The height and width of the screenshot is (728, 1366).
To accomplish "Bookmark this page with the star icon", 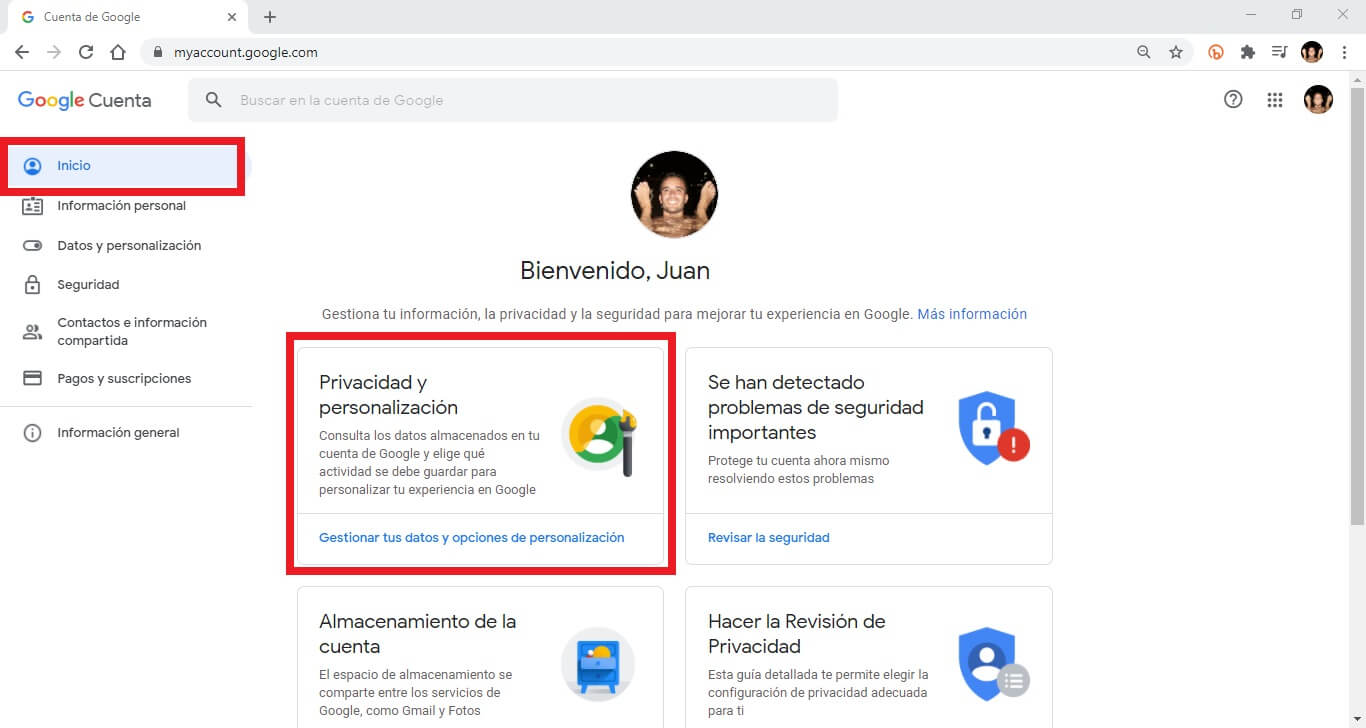I will coord(1176,52).
